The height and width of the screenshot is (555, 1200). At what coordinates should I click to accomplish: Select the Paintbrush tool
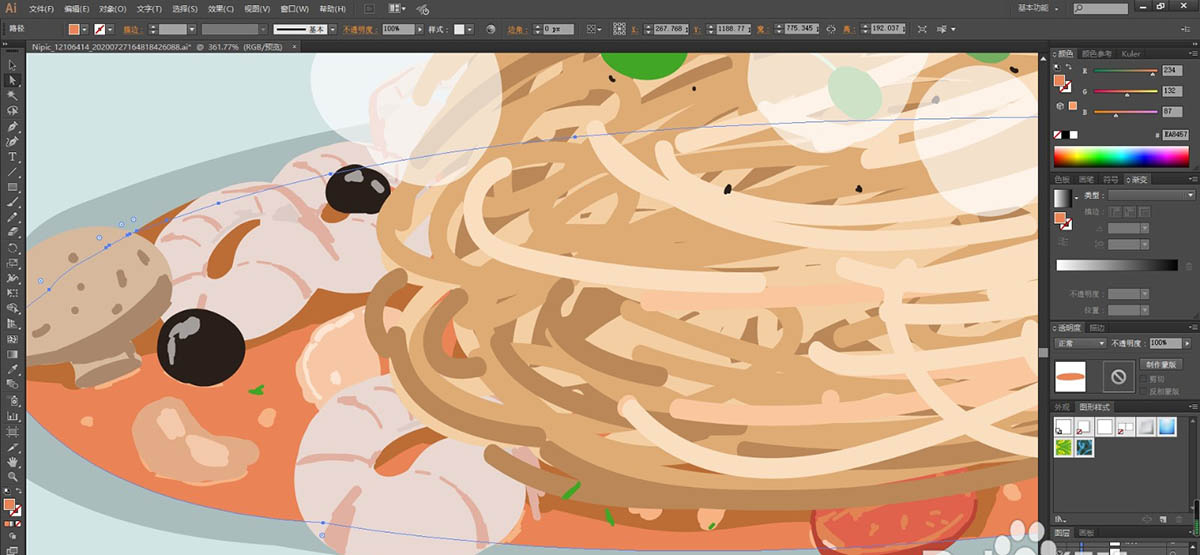coord(13,202)
